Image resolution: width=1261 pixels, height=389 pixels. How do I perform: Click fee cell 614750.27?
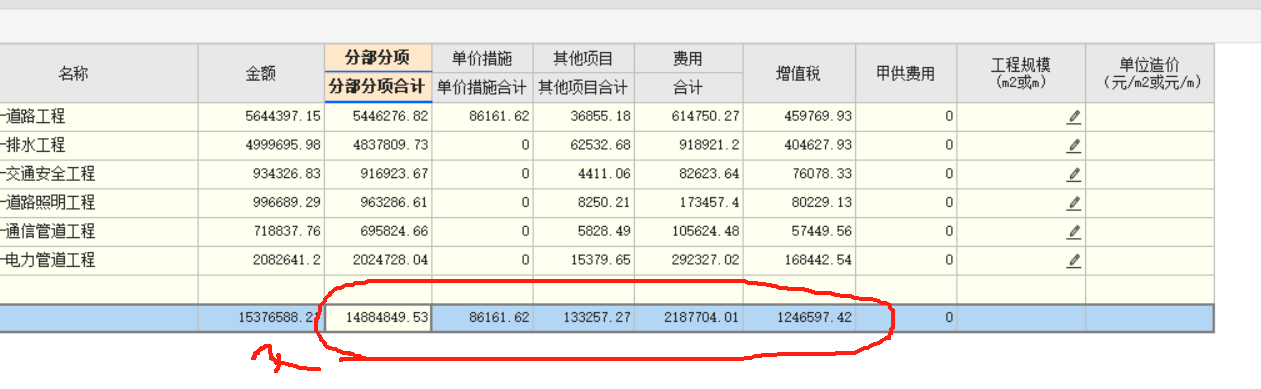[x=689, y=117]
